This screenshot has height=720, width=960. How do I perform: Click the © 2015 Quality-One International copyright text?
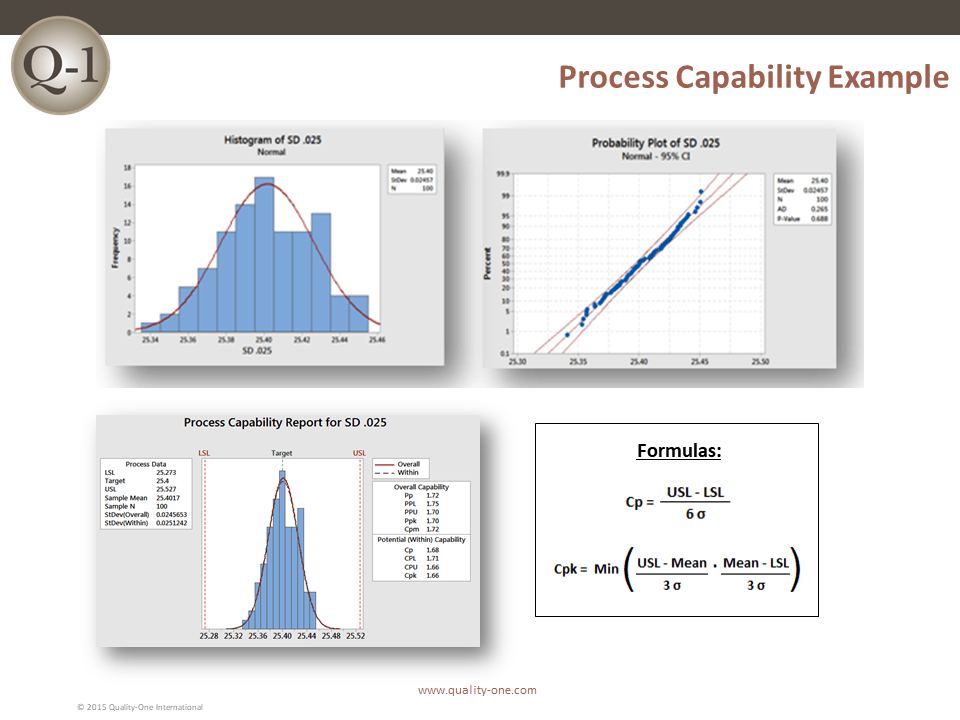coord(140,707)
